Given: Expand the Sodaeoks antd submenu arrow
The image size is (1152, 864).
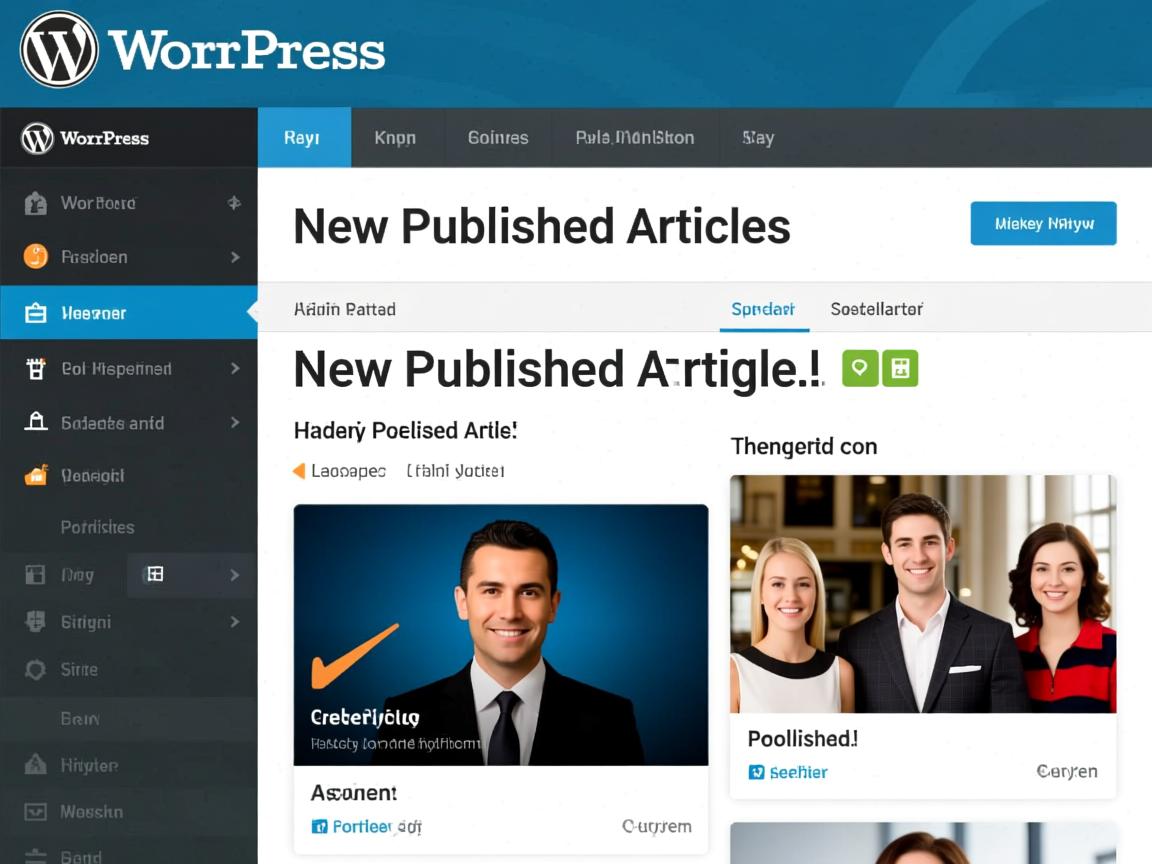Looking at the screenshot, I should point(235,422).
